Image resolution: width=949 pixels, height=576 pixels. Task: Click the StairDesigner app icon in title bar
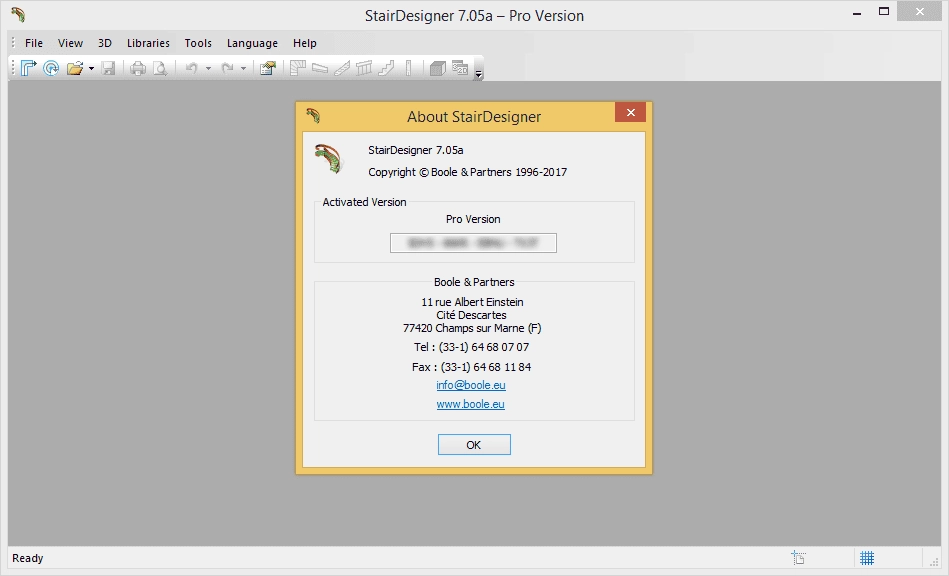(18, 15)
